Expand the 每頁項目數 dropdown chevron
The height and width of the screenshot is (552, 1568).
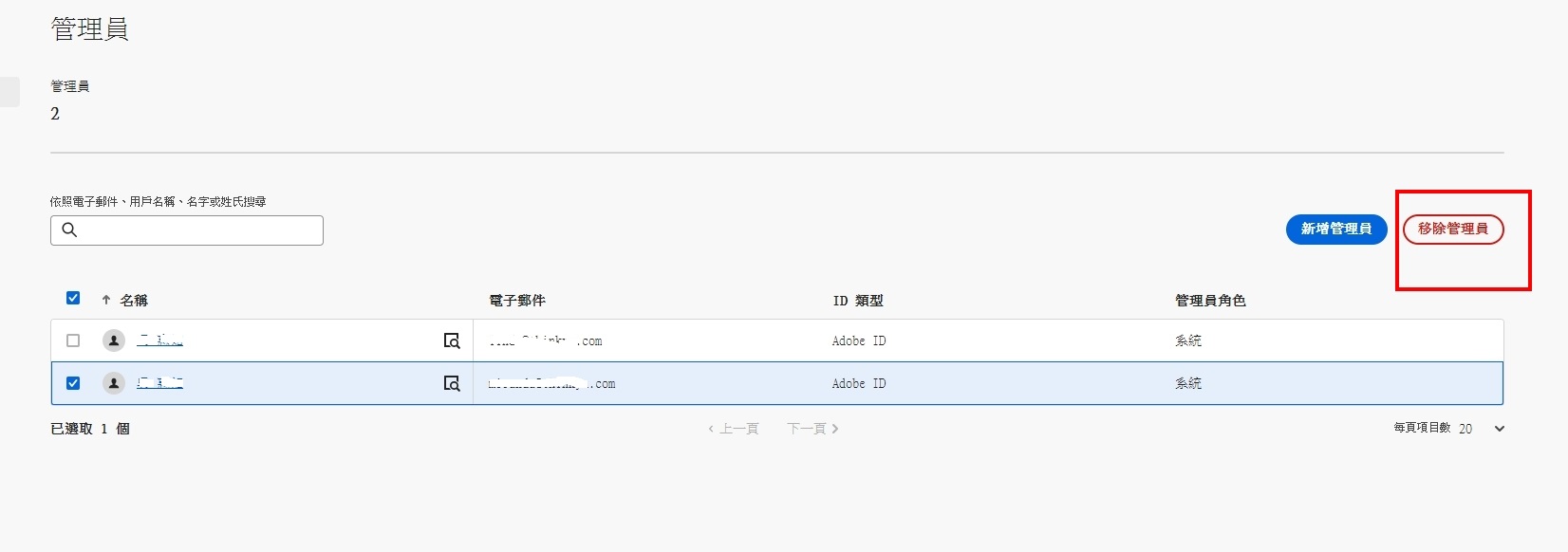[x=1500, y=429]
